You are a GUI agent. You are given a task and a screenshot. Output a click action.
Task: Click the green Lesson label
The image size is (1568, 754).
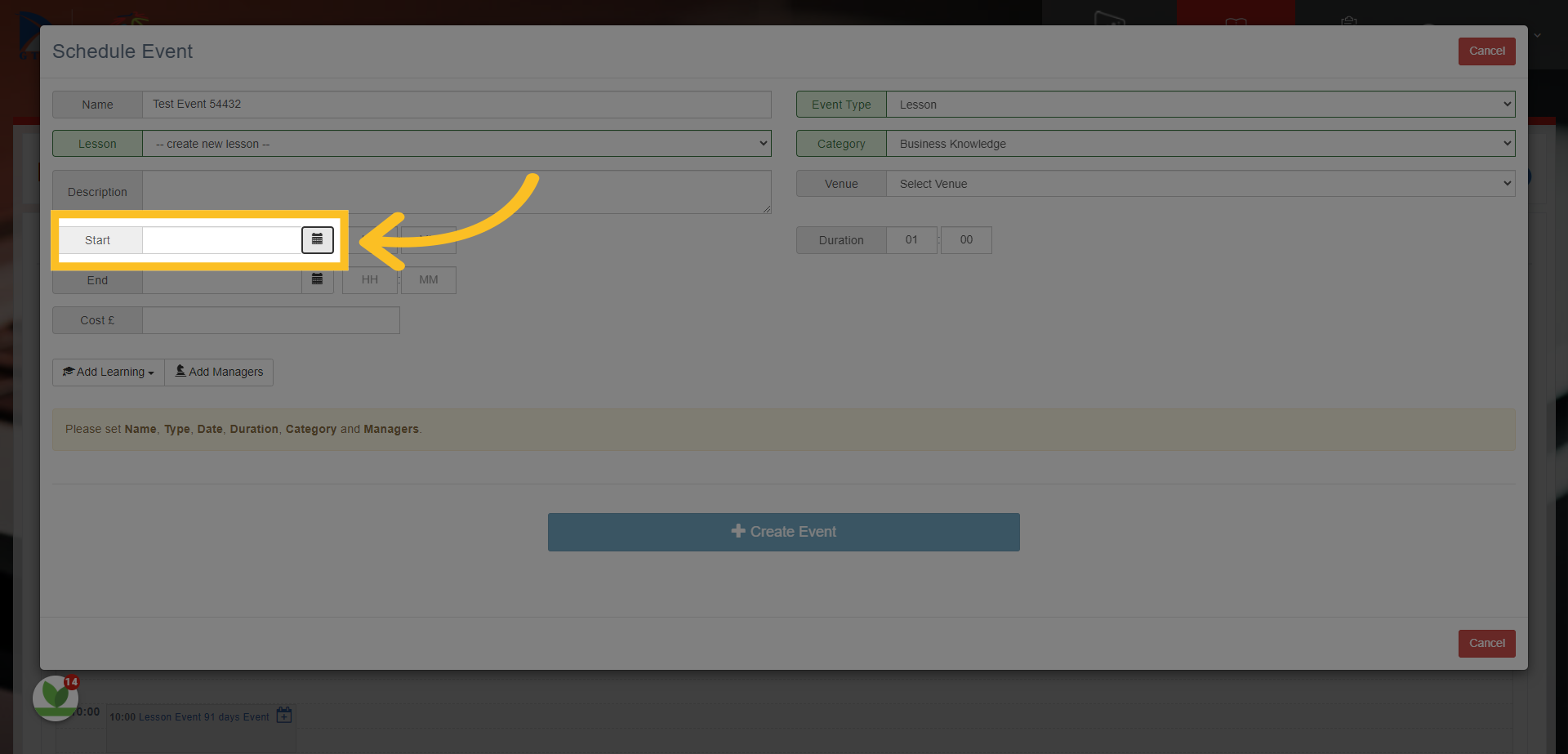click(97, 144)
